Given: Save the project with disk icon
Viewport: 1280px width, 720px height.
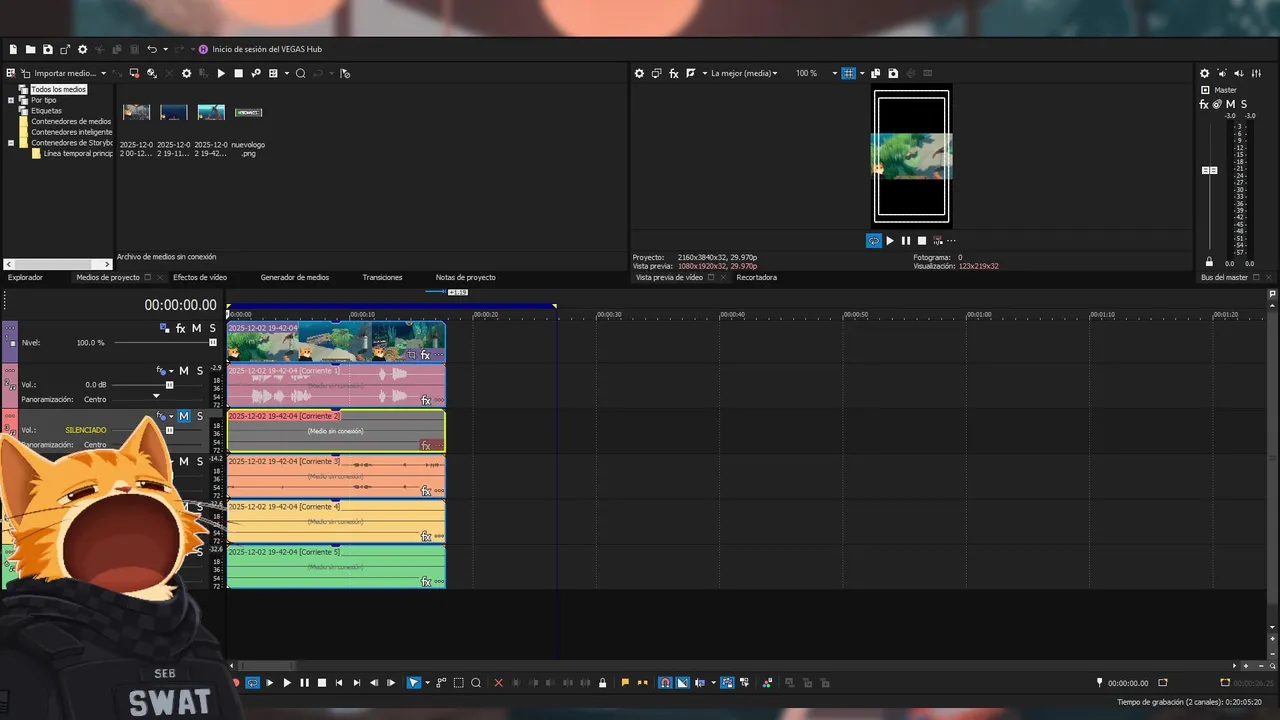Looking at the screenshot, I should tap(47, 49).
